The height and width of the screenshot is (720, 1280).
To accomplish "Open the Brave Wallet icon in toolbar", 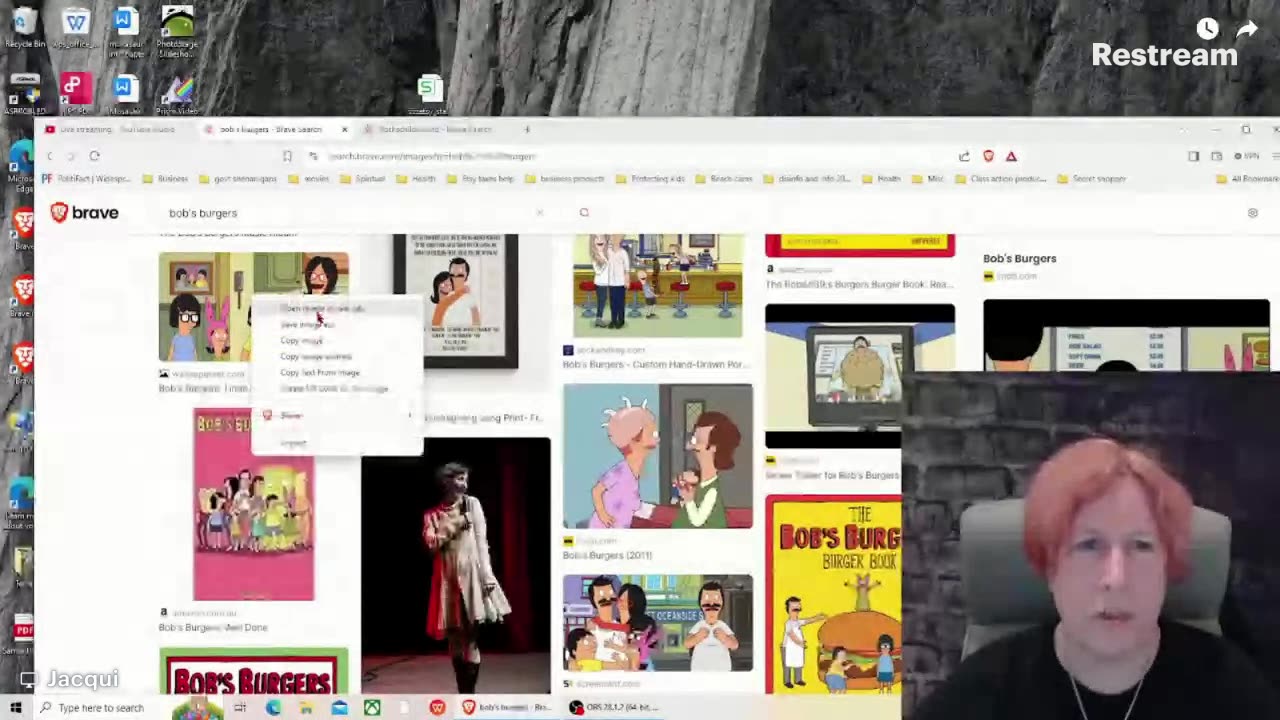I will click(1216, 156).
